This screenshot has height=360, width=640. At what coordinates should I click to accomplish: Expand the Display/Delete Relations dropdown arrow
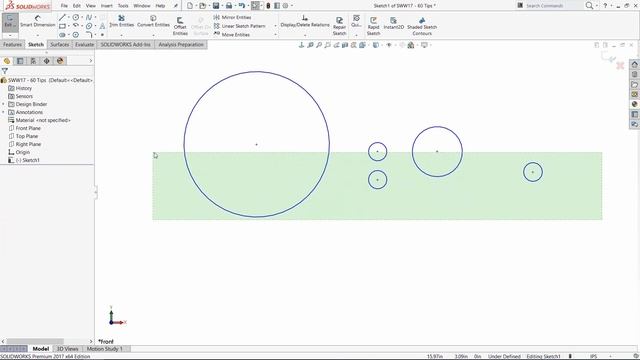305,35
